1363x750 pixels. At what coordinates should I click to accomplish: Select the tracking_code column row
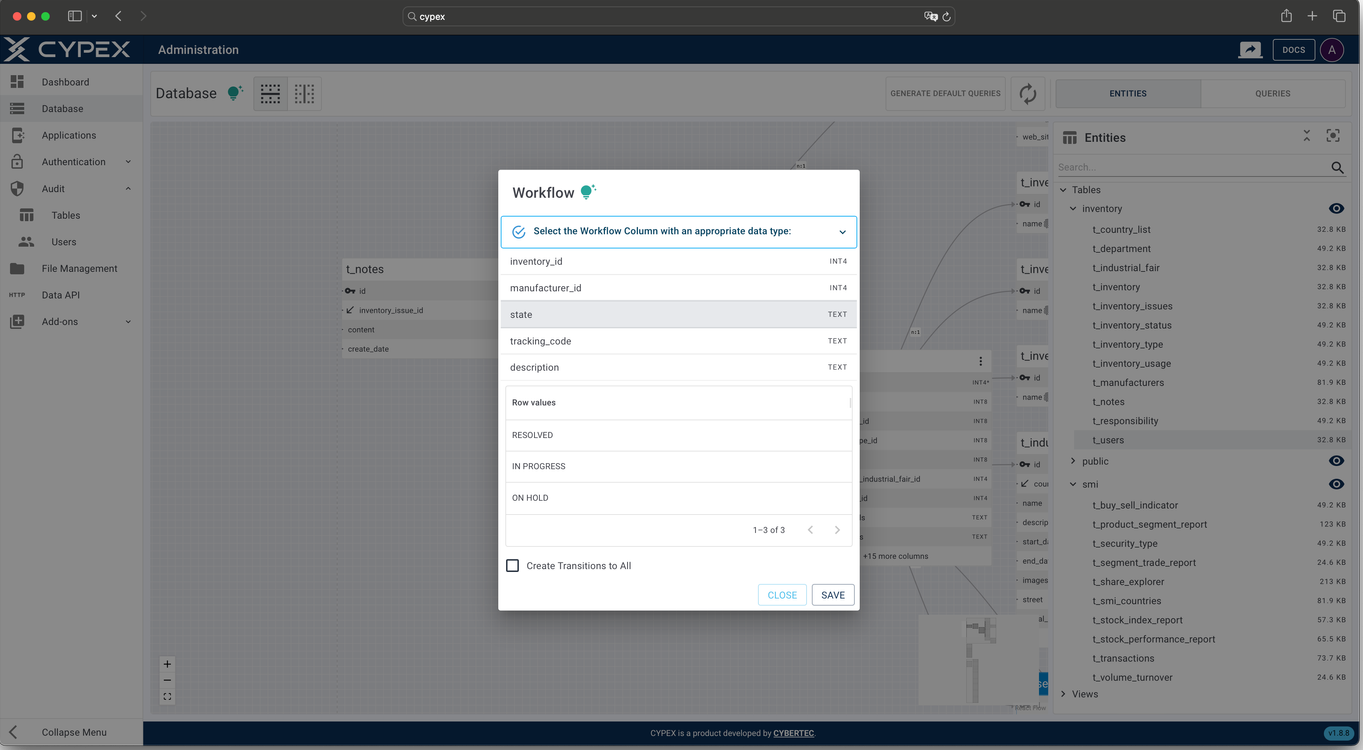678,341
